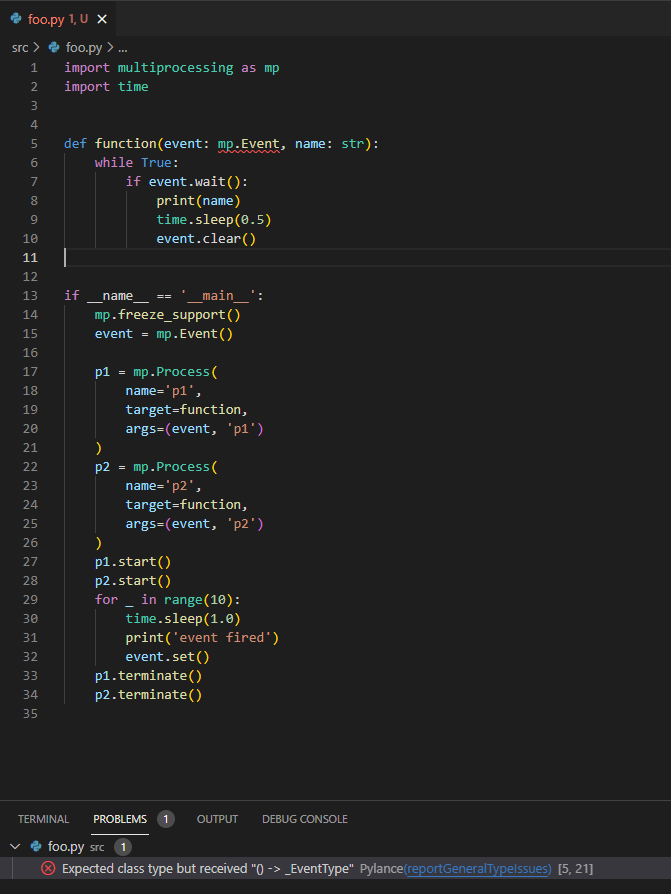Viewport: 671px width, 894px height.
Task: Click the red error icon in Problems
Action: tap(48, 868)
